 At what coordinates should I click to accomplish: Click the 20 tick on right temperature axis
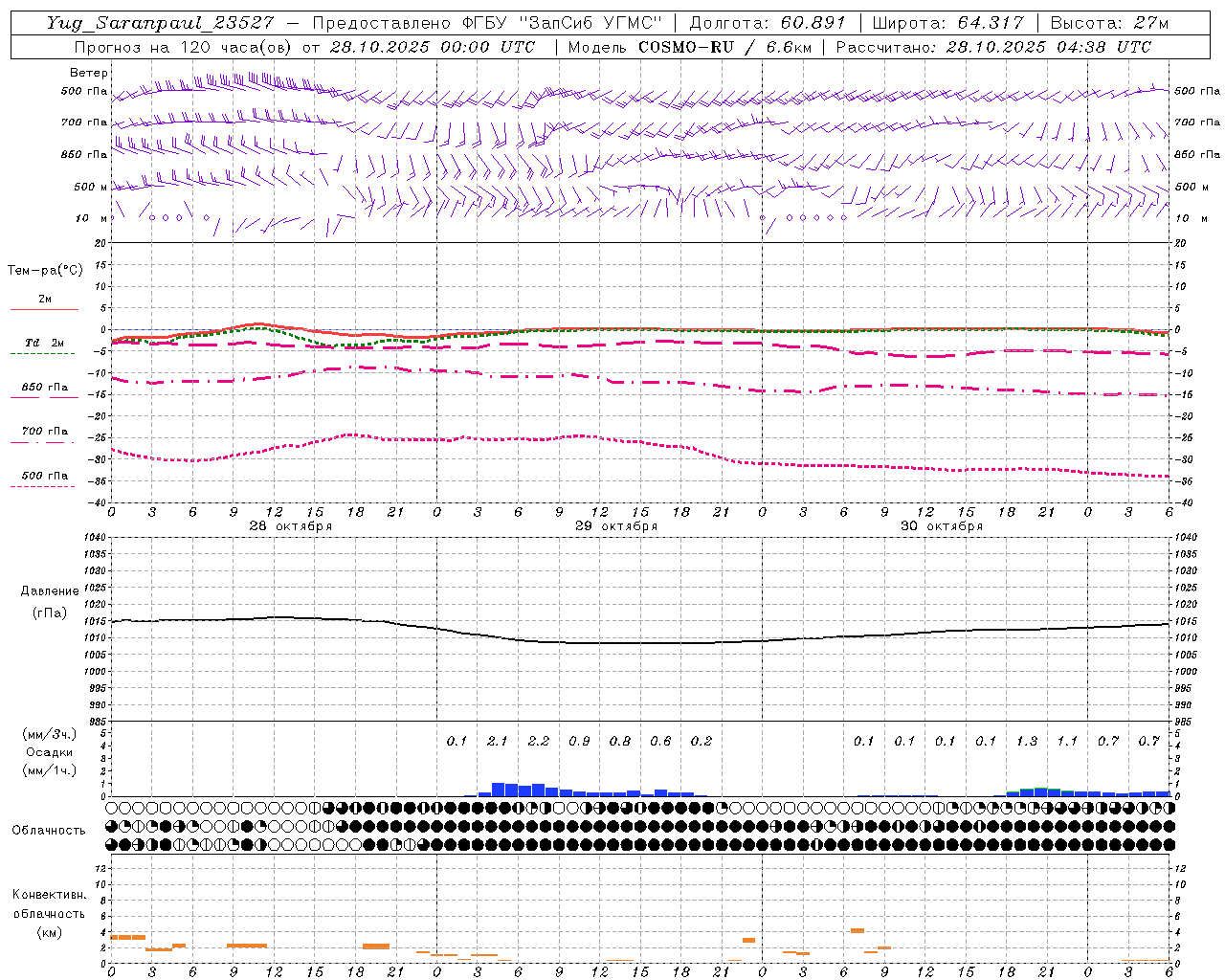[x=1180, y=243]
